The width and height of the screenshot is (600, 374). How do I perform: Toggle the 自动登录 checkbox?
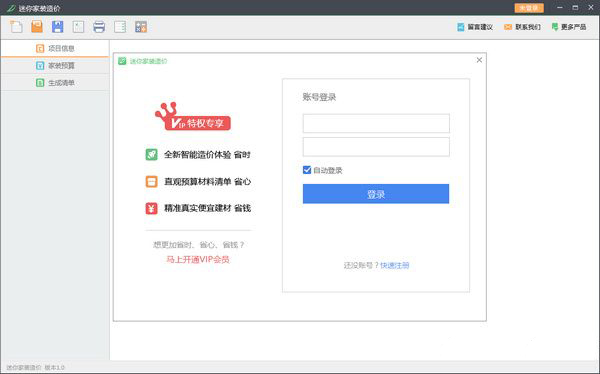307,170
